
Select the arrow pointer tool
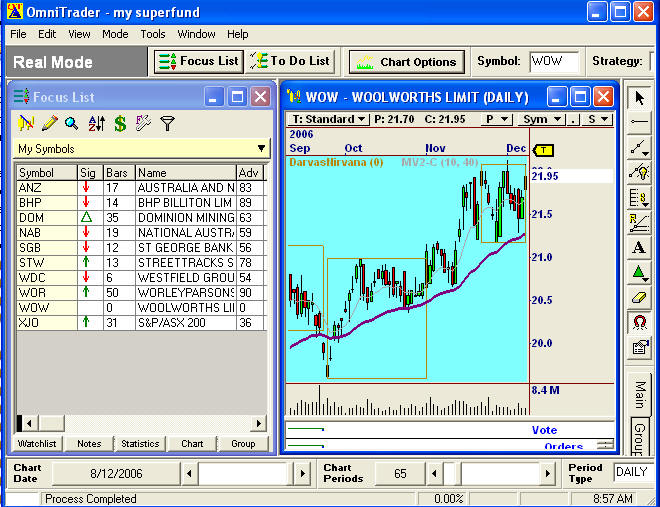pyautogui.click(x=639, y=98)
